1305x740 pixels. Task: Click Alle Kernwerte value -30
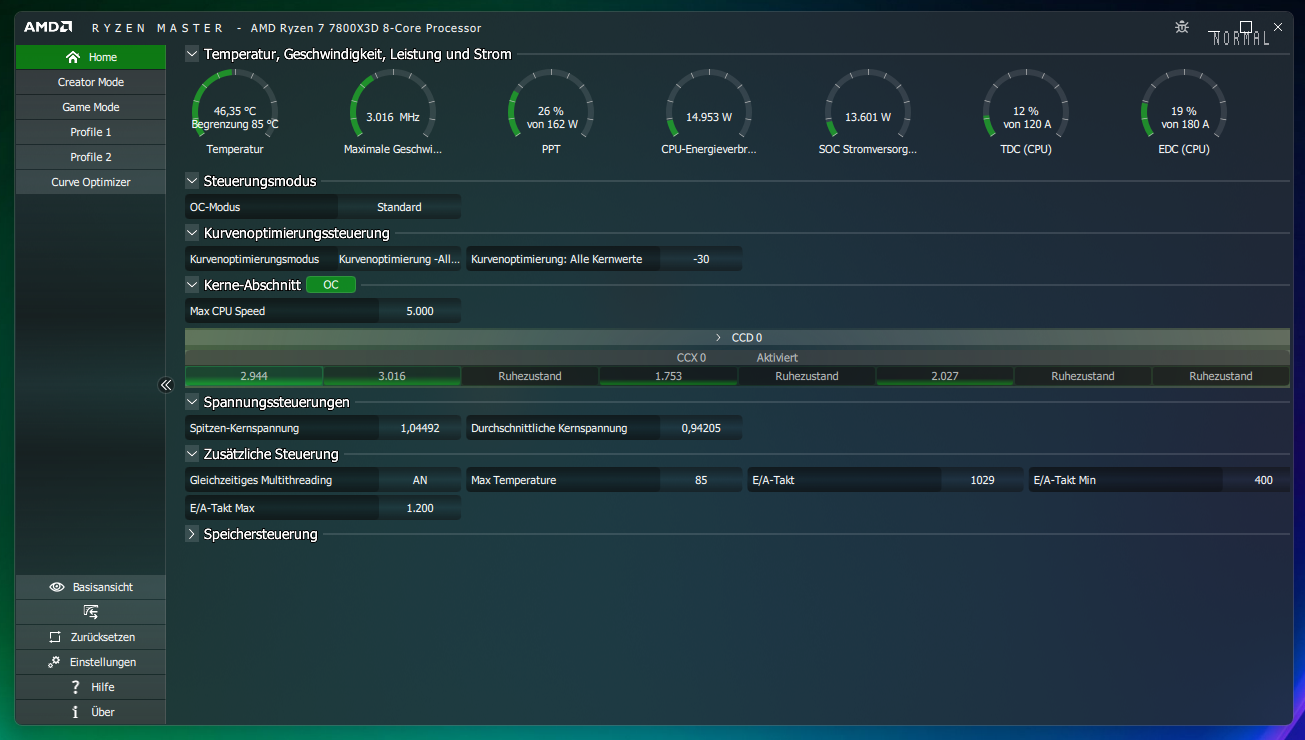pyautogui.click(x=701, y=259)
